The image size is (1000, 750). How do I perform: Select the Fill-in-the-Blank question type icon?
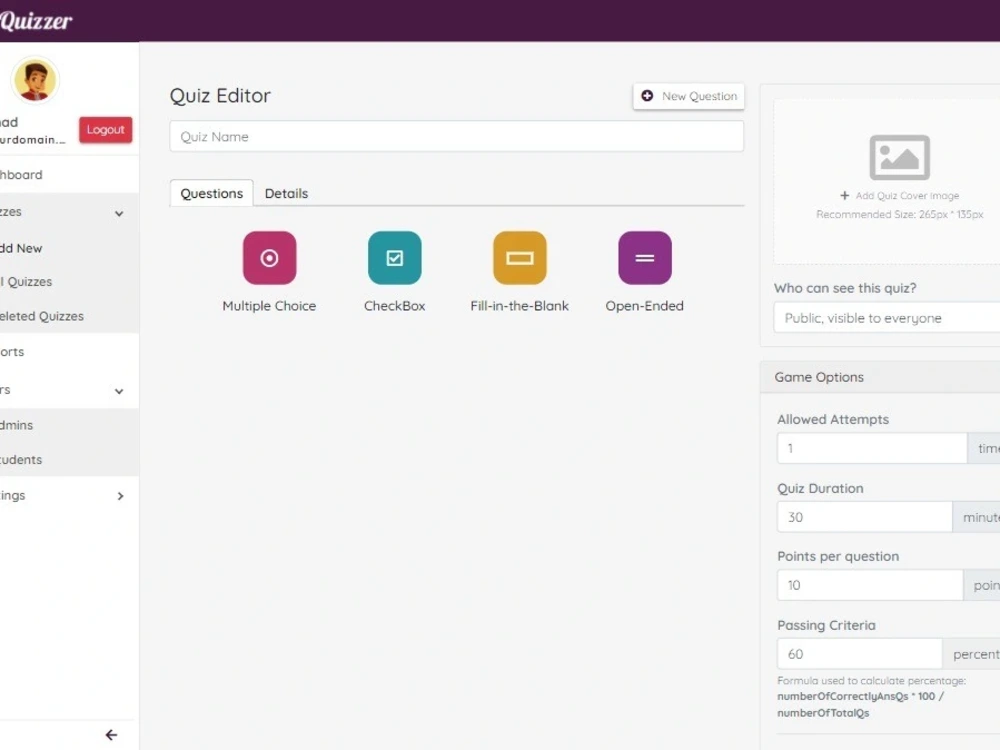tap(519, 257)
